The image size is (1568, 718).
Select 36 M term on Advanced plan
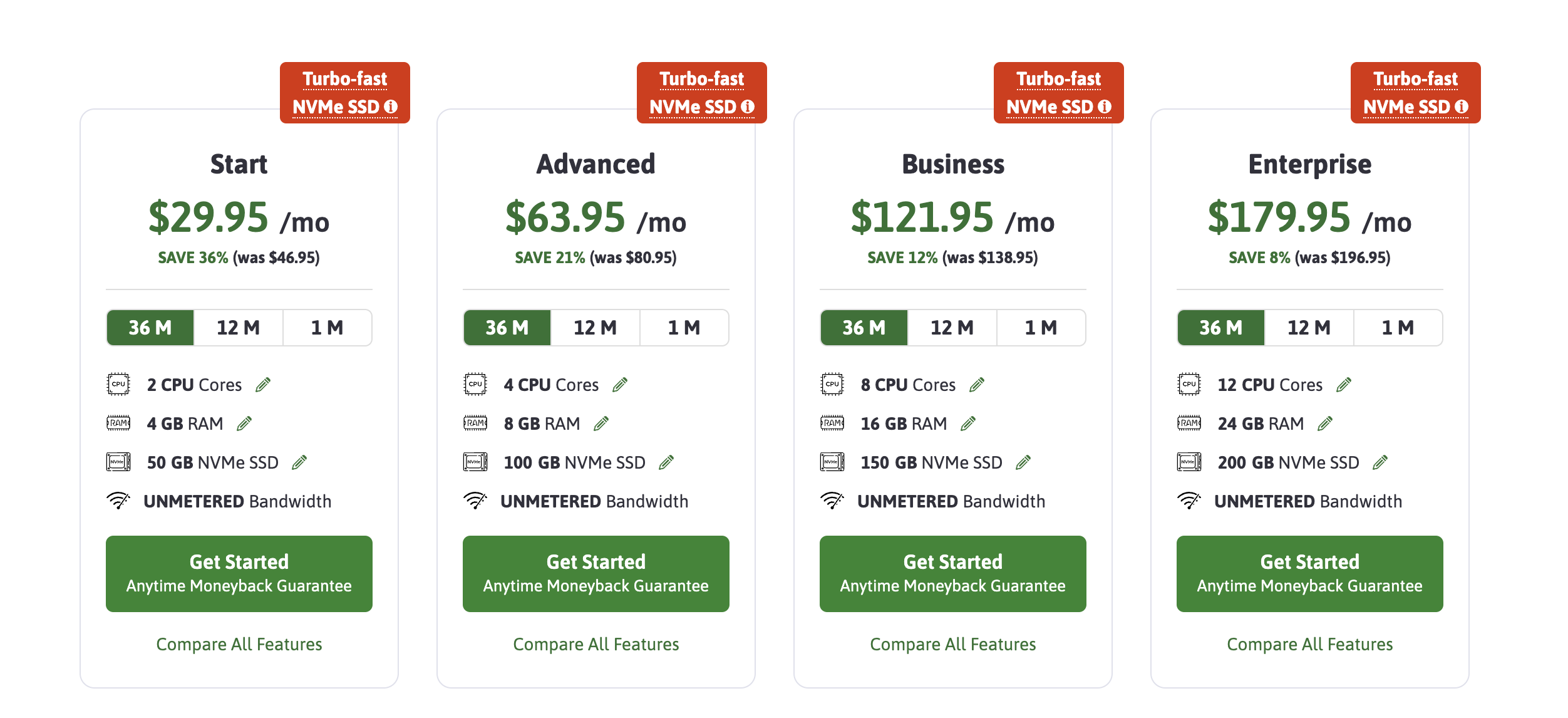click(x=507, y=328)
